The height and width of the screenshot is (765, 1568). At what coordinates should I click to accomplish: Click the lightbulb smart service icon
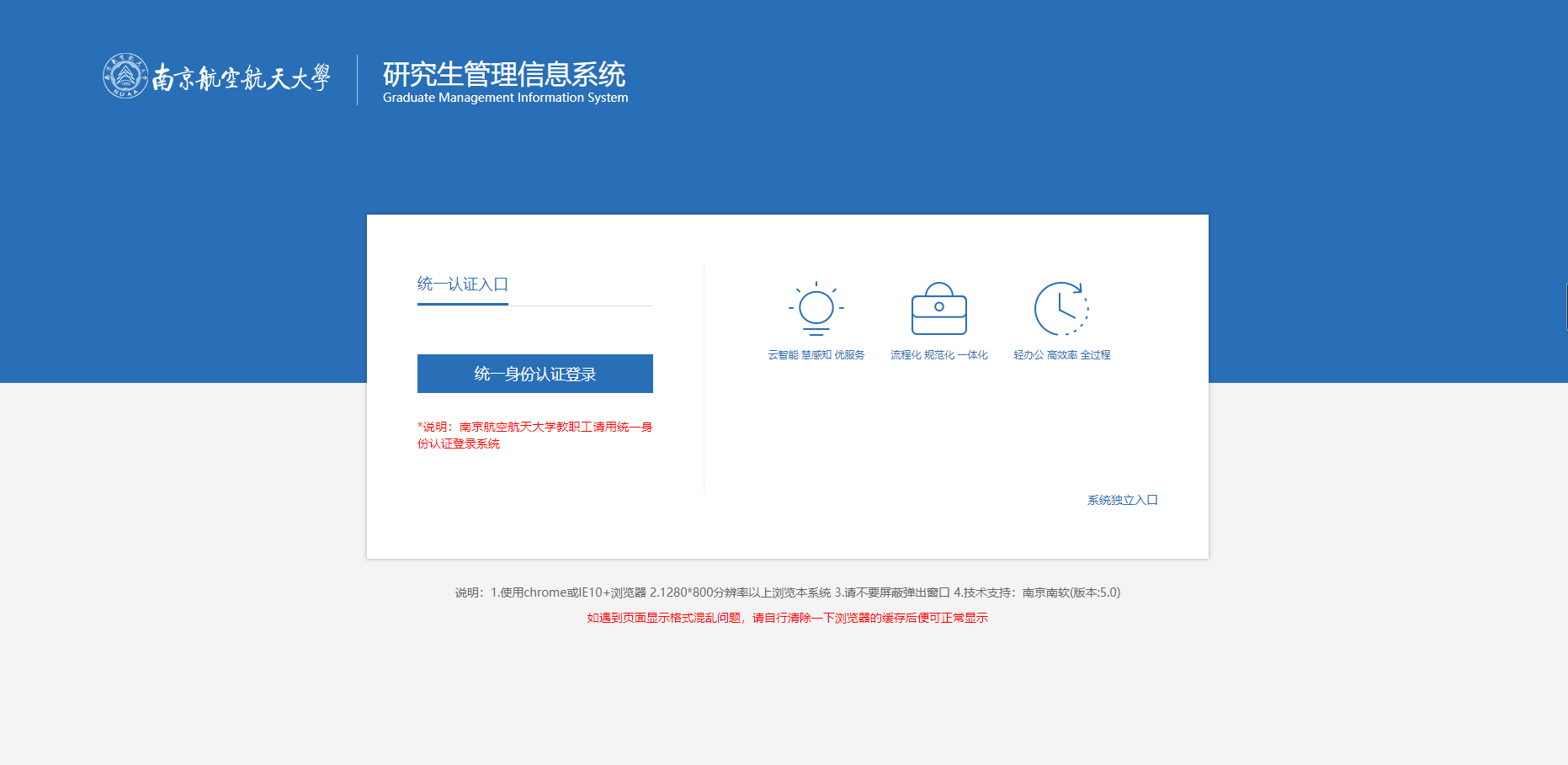[x=816, y=308]
